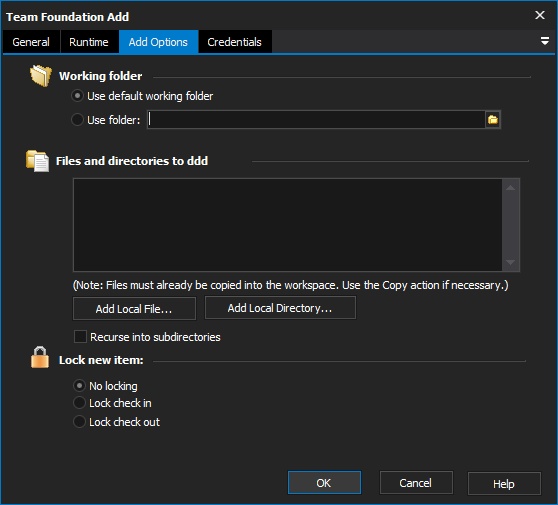558x505 pixels.
Task: Click the Working folder heading text
Action: pyautogui.click(x=100, y=76)
